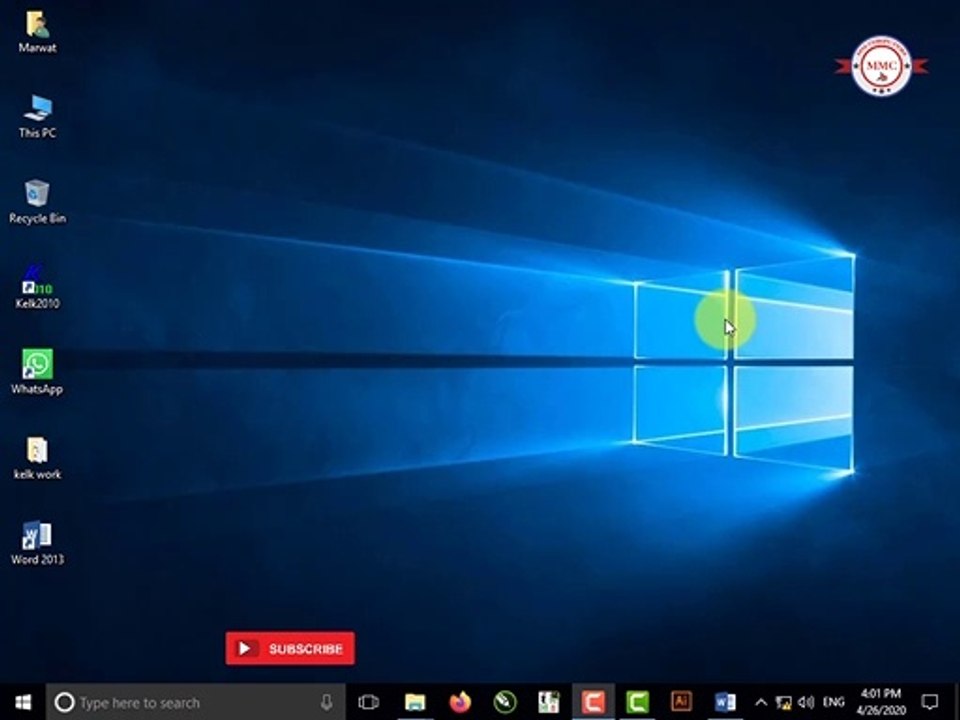The height and width of the screenshot is (720, 960).
Task: Open the green round pen-icon app on taskbar
Action: pos(504,702)
